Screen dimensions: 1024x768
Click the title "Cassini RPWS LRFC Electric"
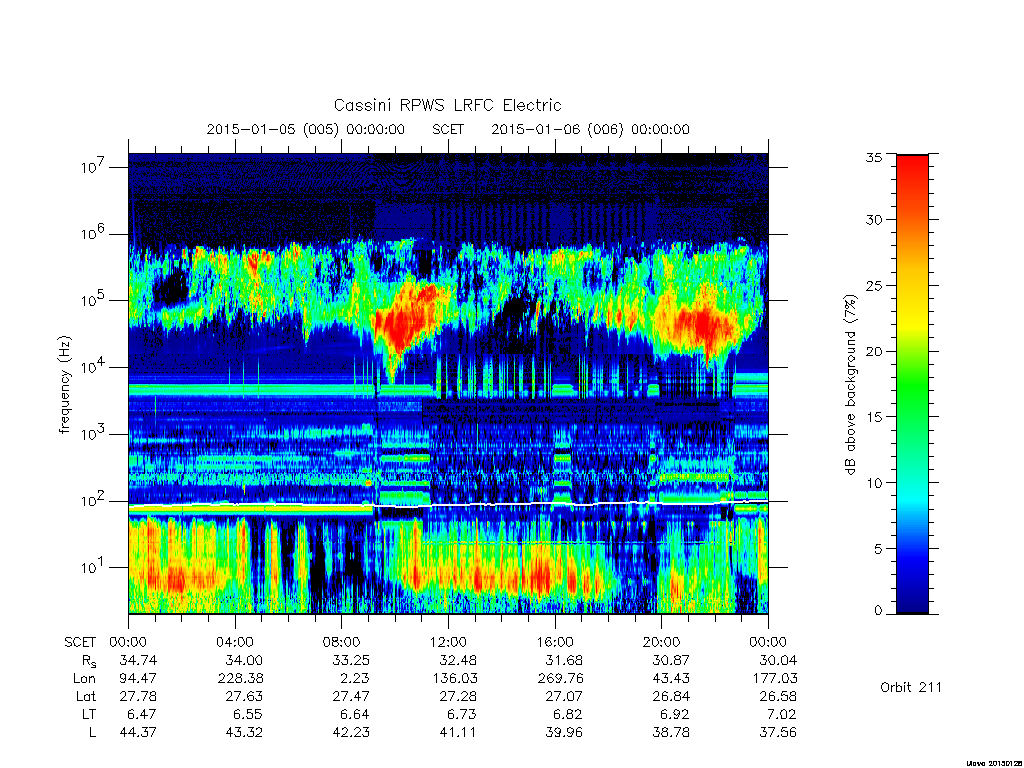click(x=447, y=105)
